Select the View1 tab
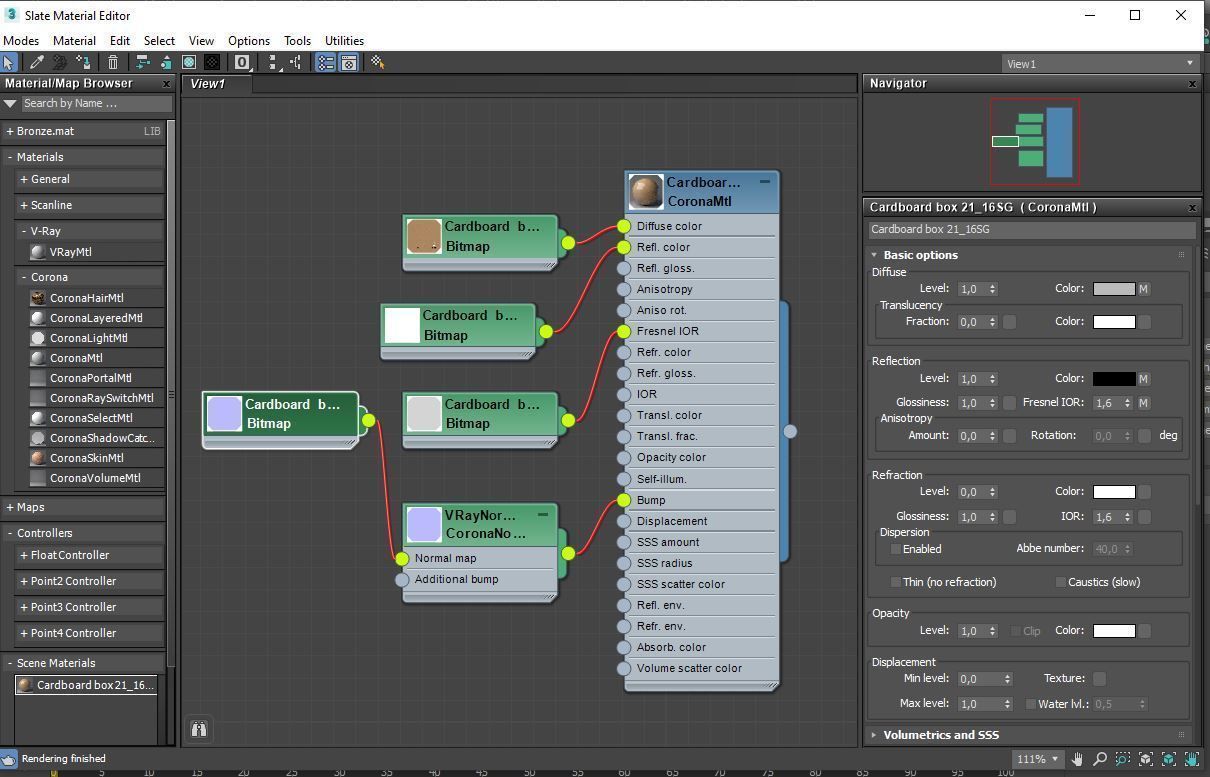1210x777 pixels. pyautogui.click(x=216, y=84)
